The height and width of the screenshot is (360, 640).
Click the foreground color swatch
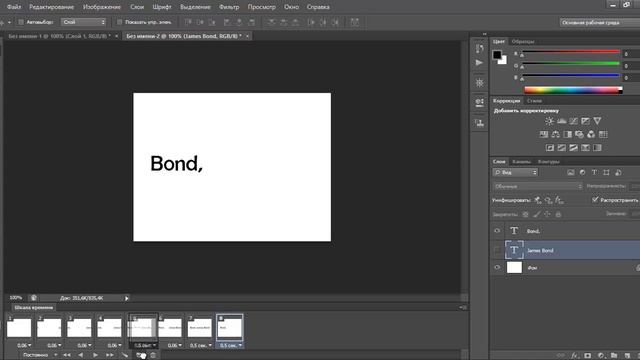click(x=497, y=55)
